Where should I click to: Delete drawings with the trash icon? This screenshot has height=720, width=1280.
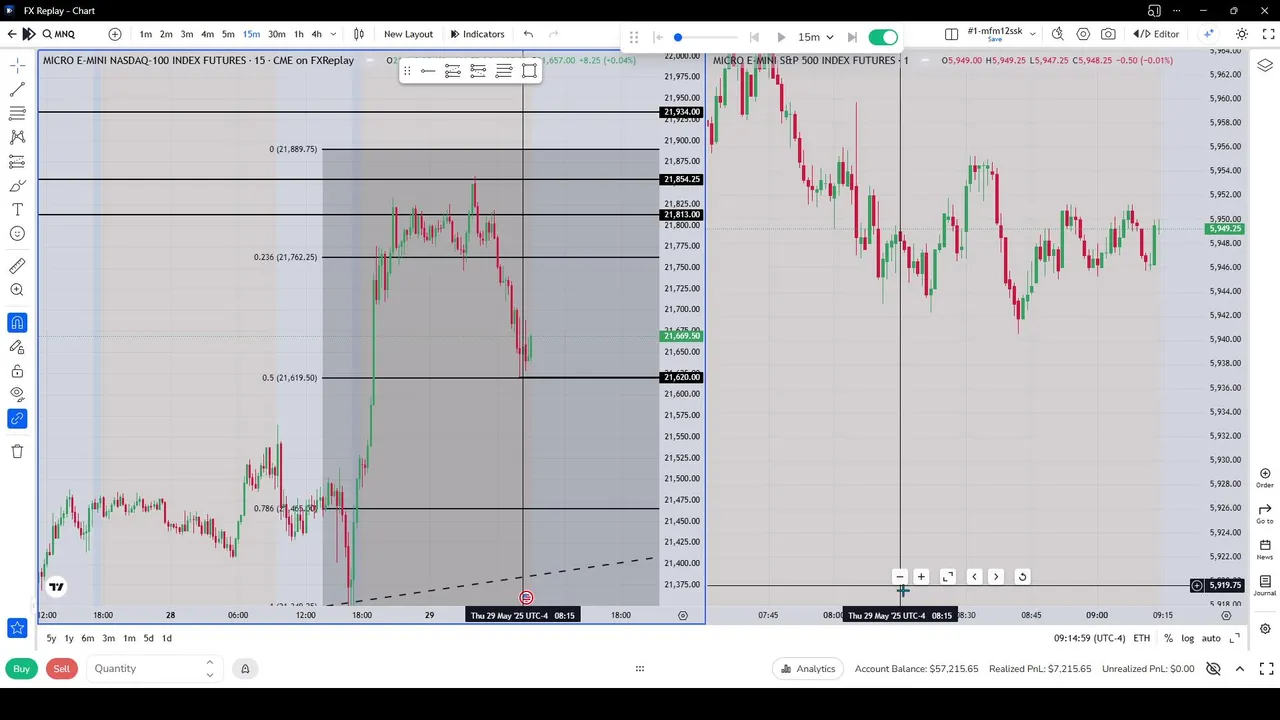coord(17,451)
